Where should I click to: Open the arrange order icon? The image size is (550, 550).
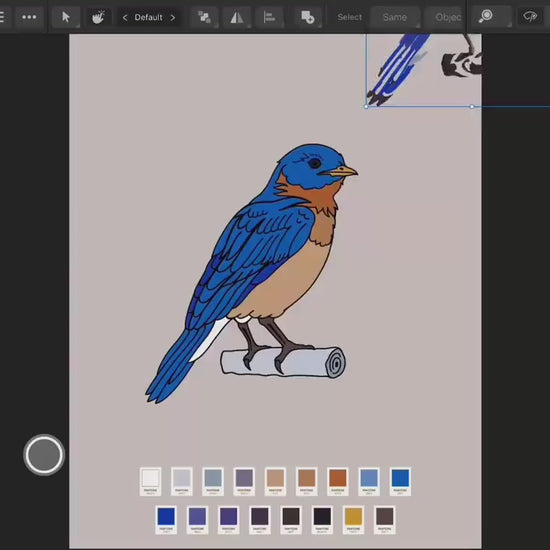point(204,17)
